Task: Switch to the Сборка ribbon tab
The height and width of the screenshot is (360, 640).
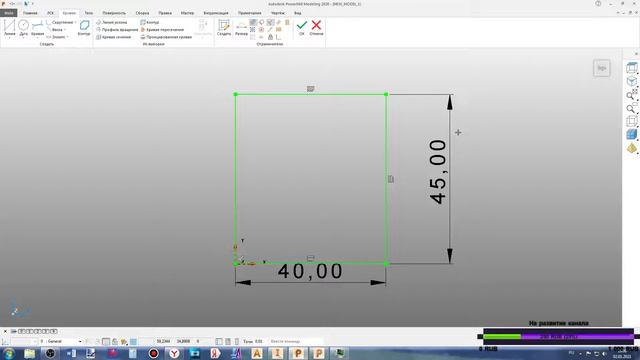Action: [142, 13]
